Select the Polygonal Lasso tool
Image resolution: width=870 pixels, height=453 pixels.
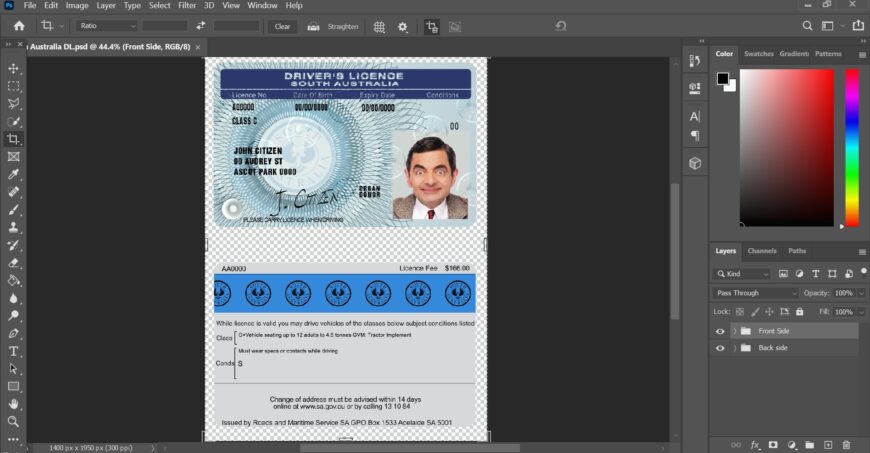(x=13, y=103)
